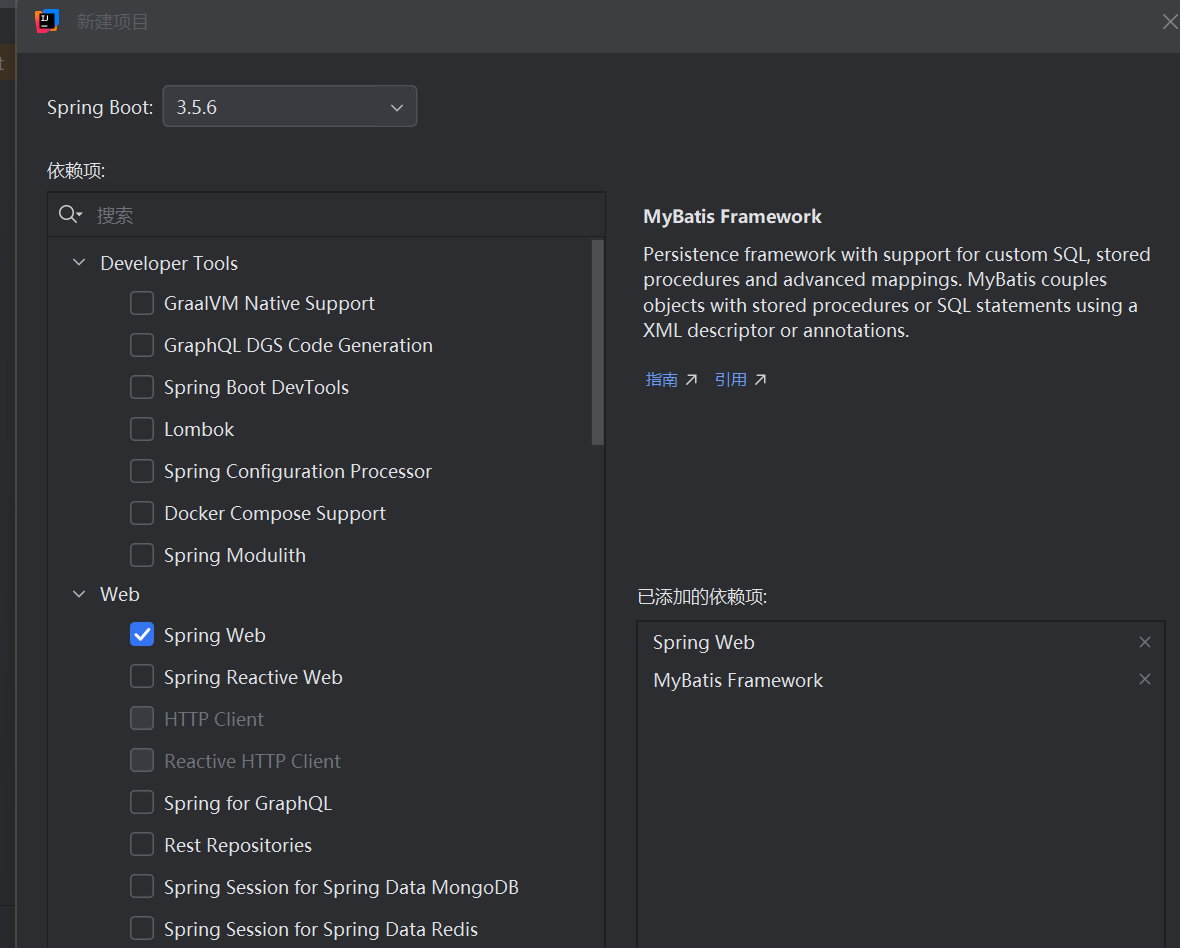The height and width of the screenshot is (948, 1180).
Task: Click the disabled Reactive HTTP Client checkbox
Action: tap(141, 761)
